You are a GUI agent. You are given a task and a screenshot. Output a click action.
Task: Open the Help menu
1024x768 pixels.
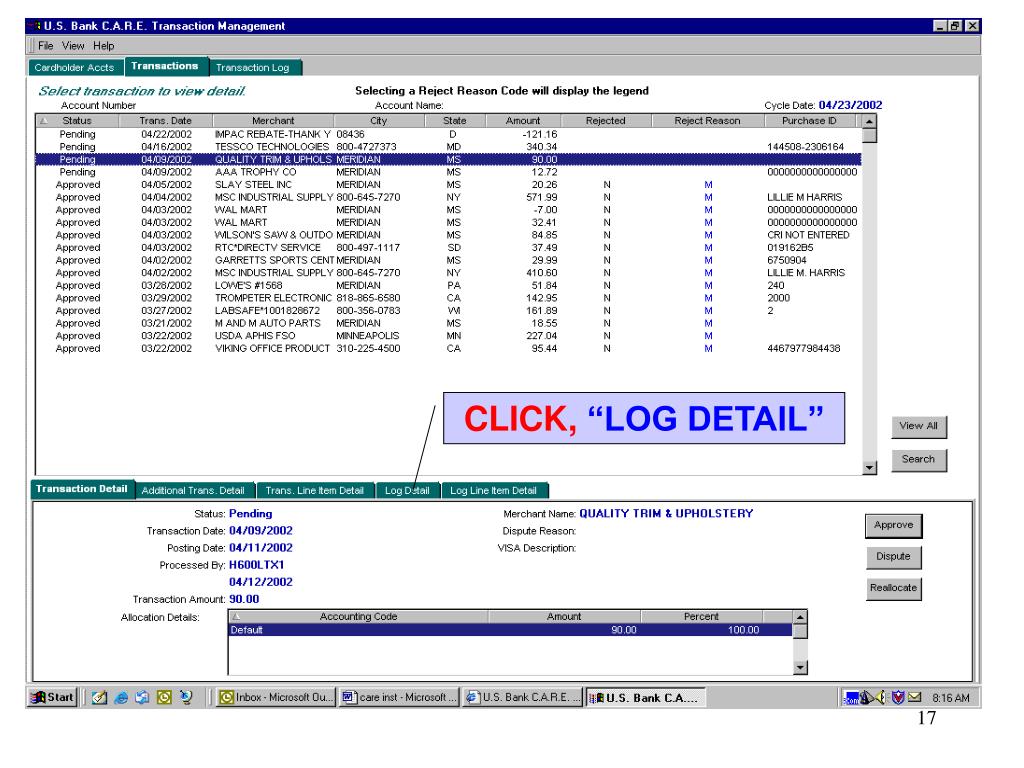click(103, 46)
